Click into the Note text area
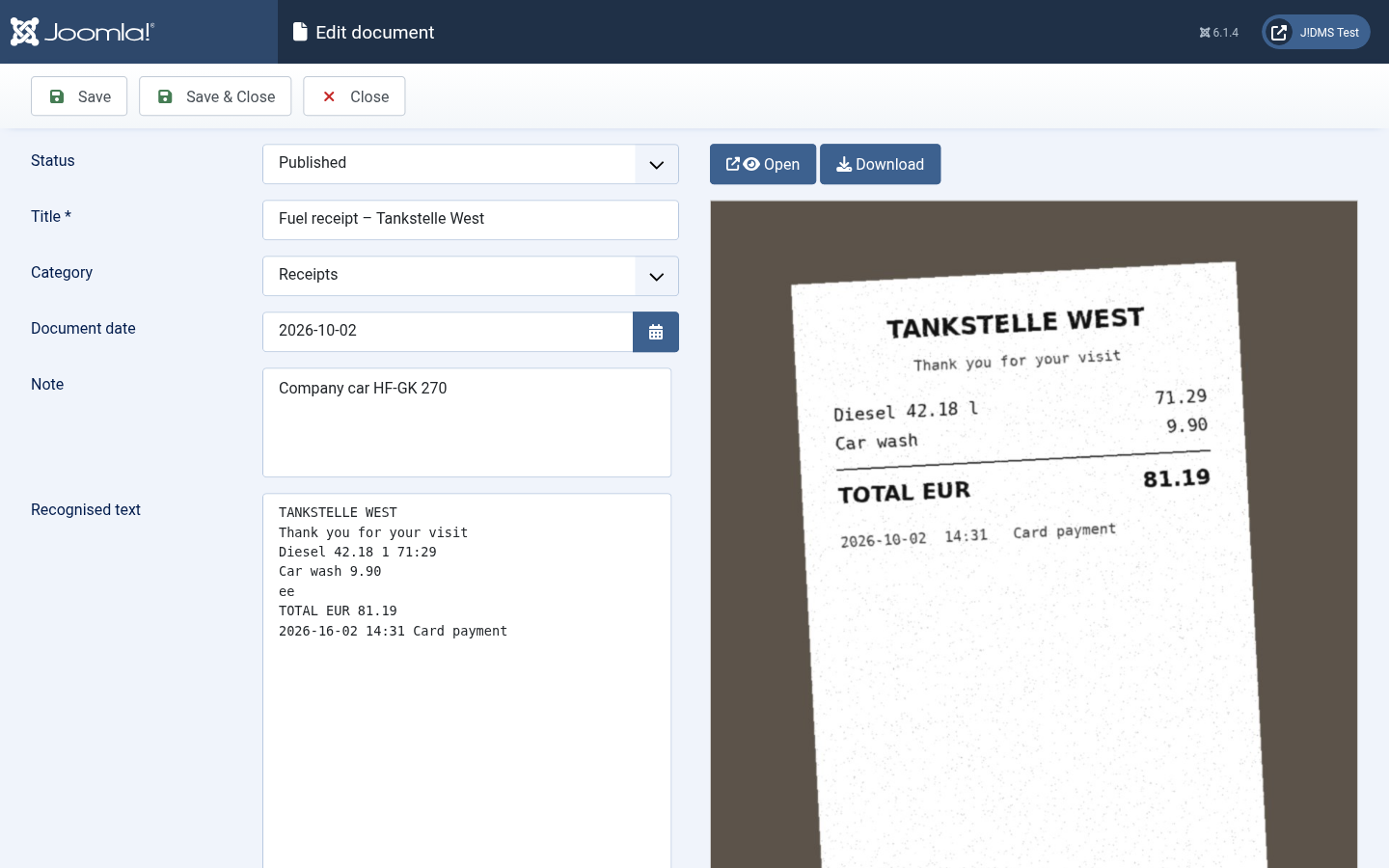1389x868 pixels. [x=467, y=422]
